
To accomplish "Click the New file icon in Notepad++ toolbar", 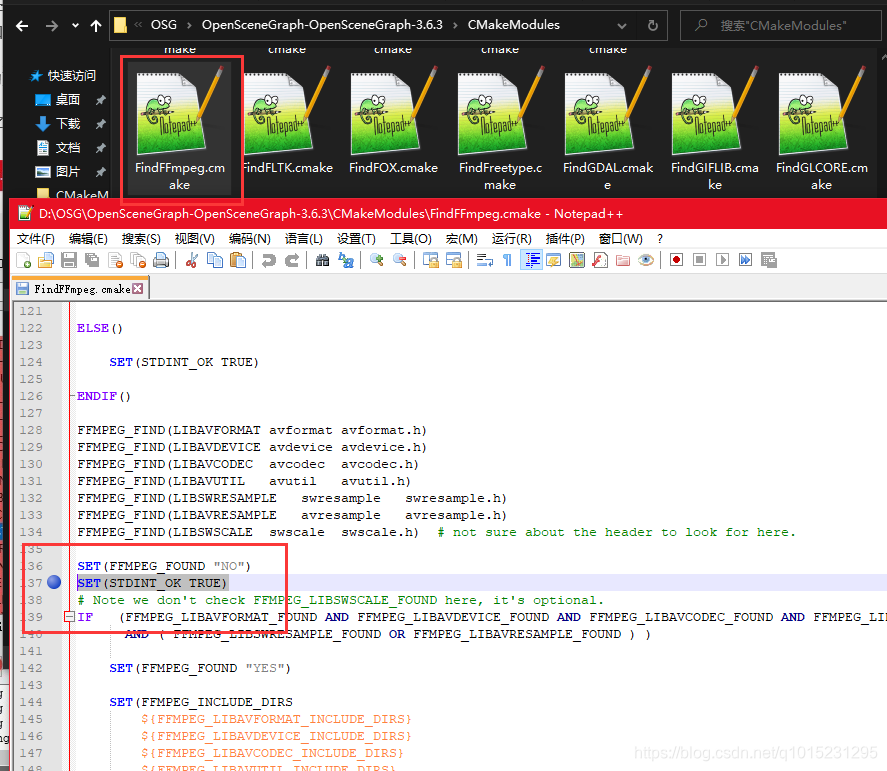I will coord(23,260).
